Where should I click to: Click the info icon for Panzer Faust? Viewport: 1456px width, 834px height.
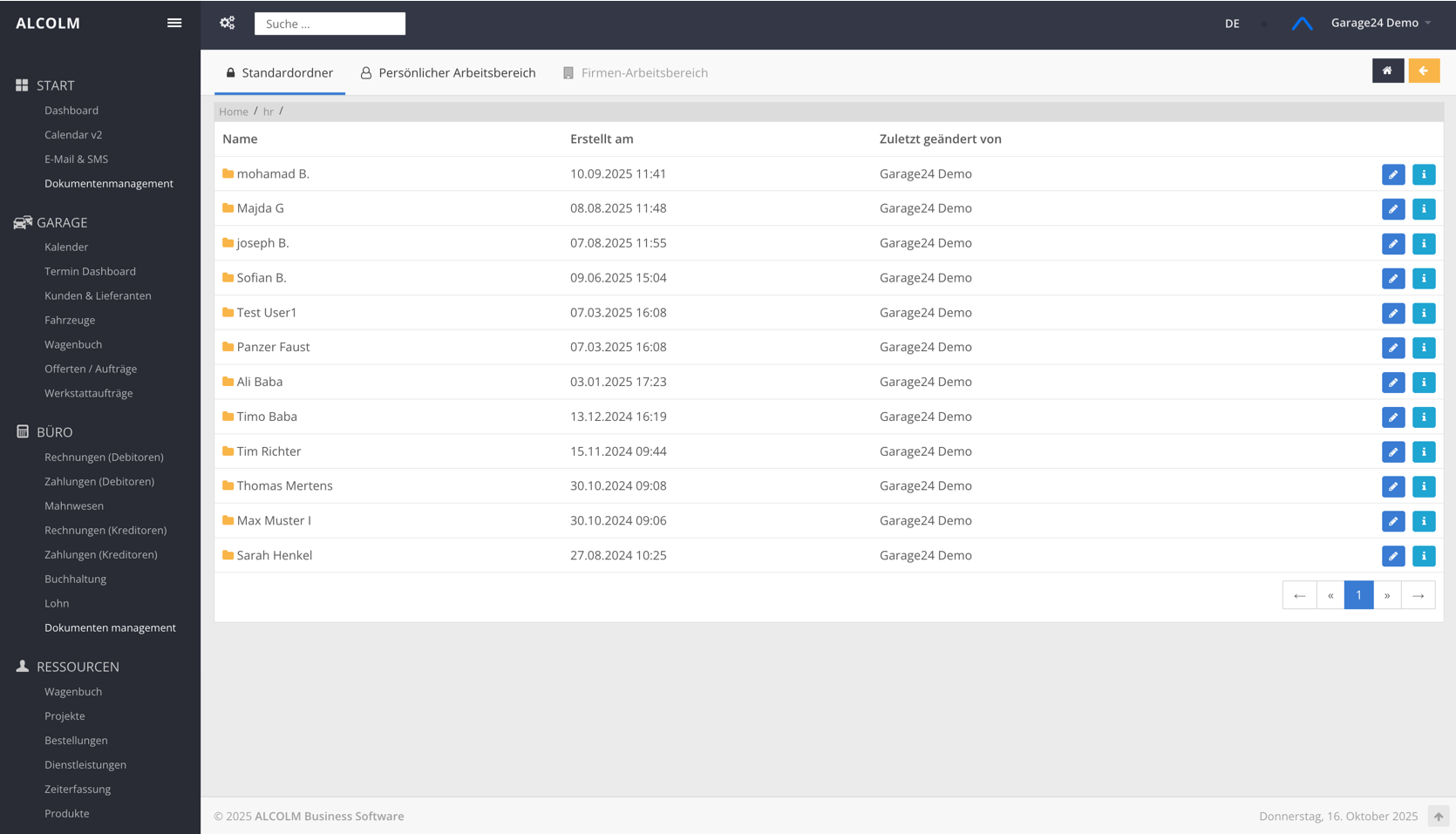coord(1424,348)
